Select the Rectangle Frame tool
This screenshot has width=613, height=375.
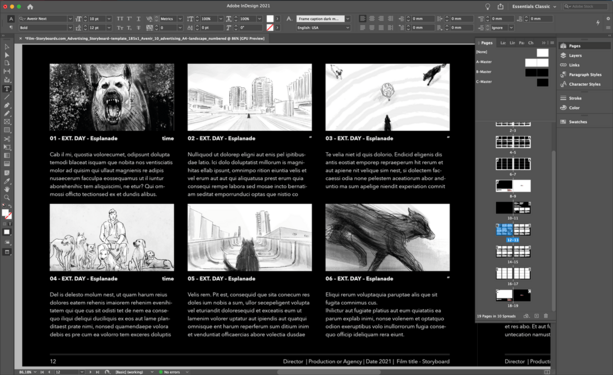(x=7, y=122)
